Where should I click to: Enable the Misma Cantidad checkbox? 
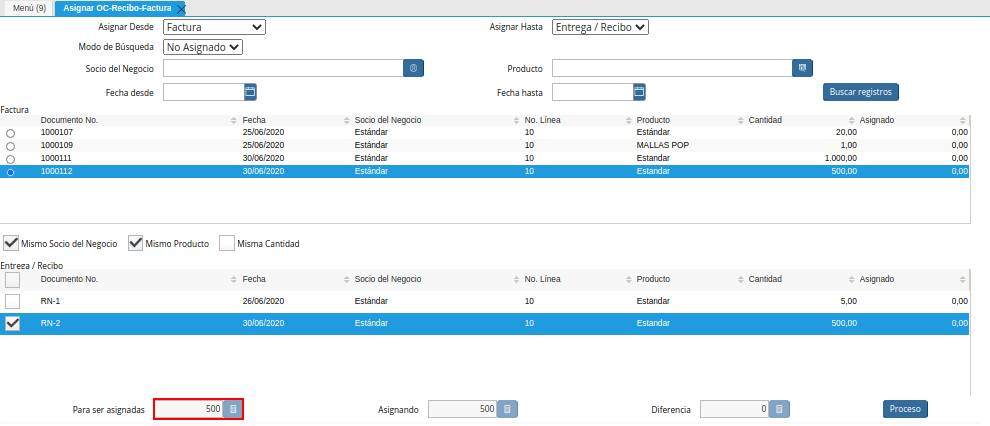pos(227,243)
